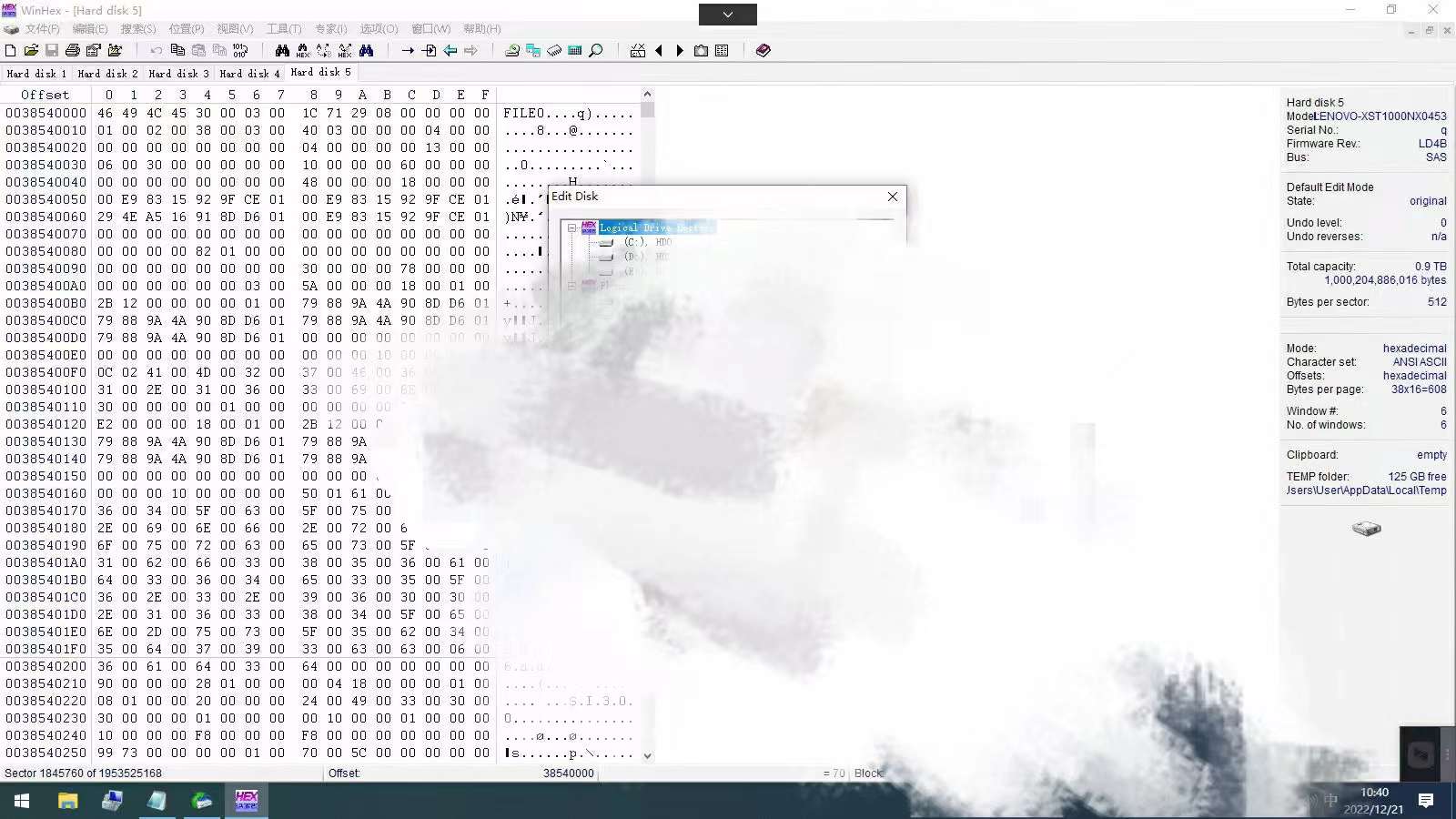Image resolution: width=1456 pixels, height=819 pixels.
Task: Close the Edit Disk dialog
Action: click(893, 197)
